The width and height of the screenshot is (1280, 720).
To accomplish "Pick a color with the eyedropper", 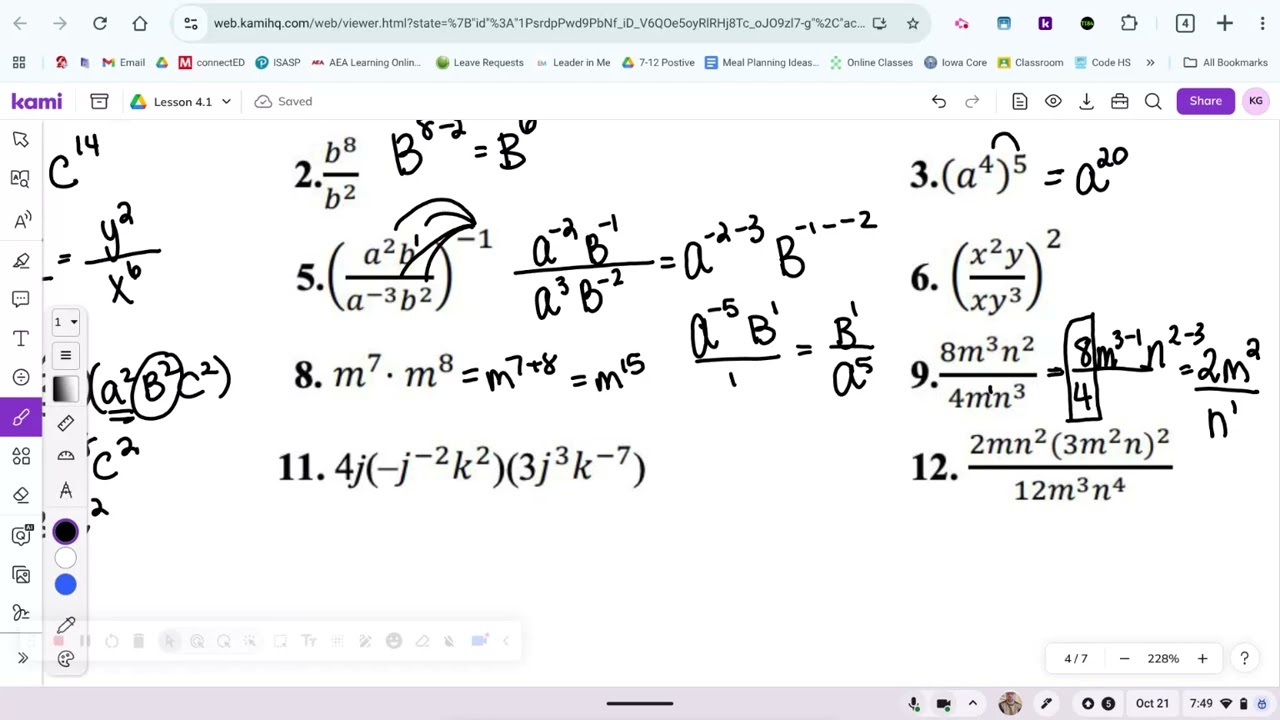I will [x=66, y=626].
